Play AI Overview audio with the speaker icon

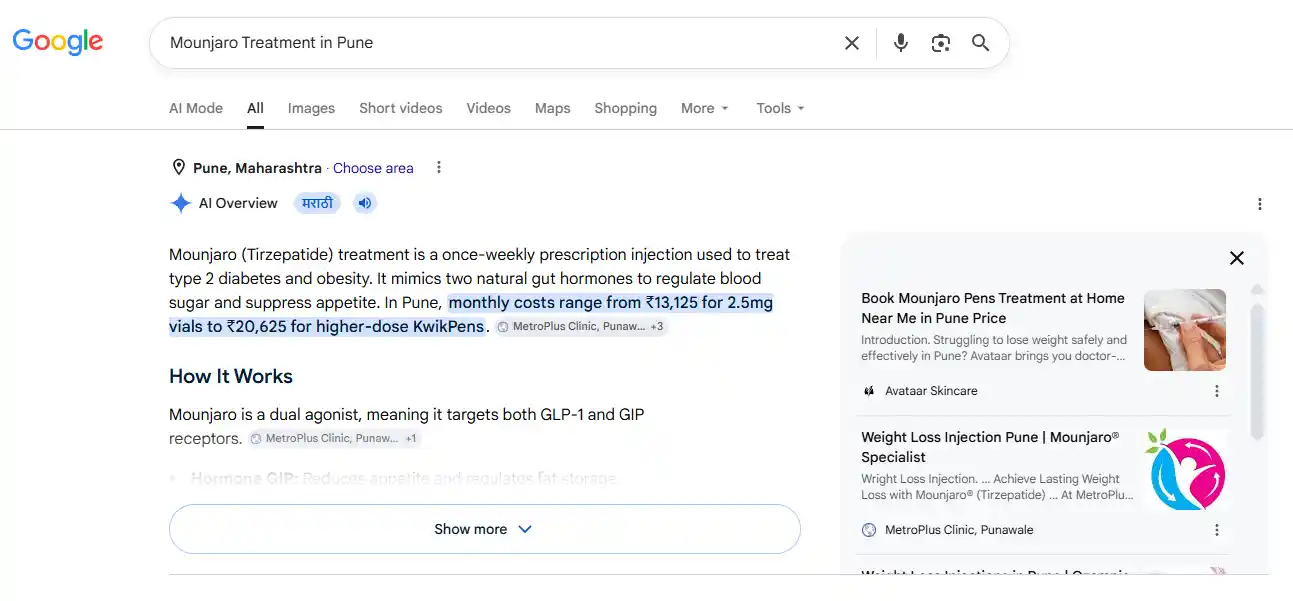pos(365,203)
